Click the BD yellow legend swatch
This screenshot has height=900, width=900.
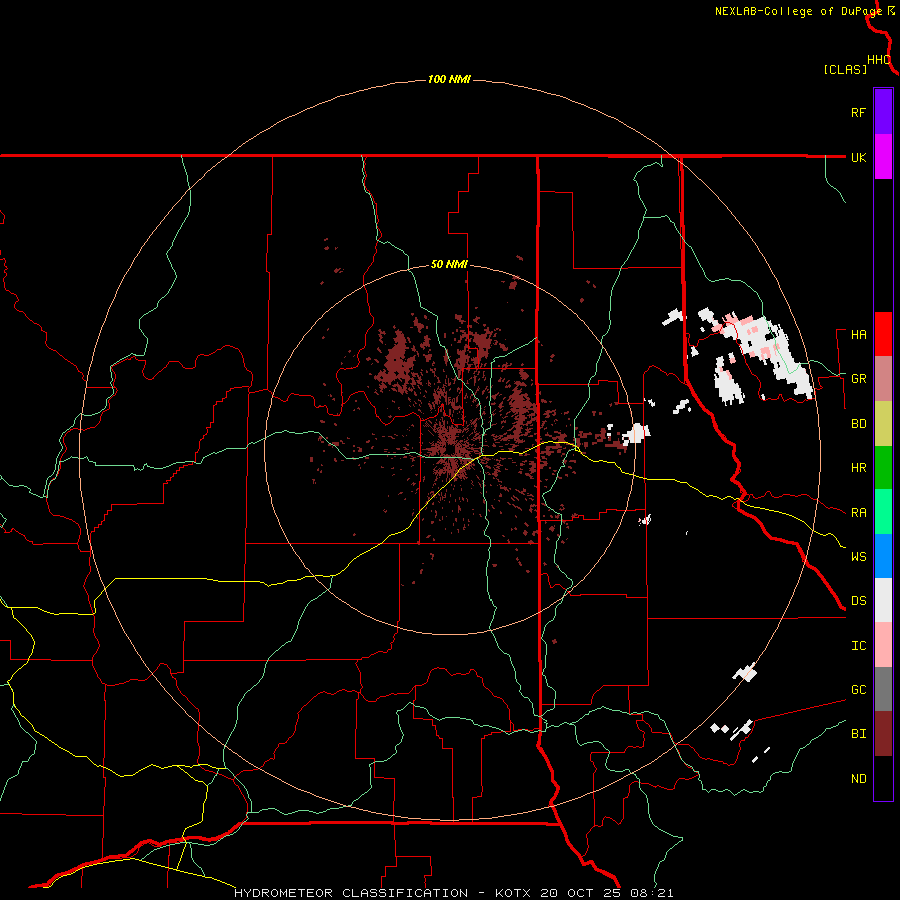point(883,424)
